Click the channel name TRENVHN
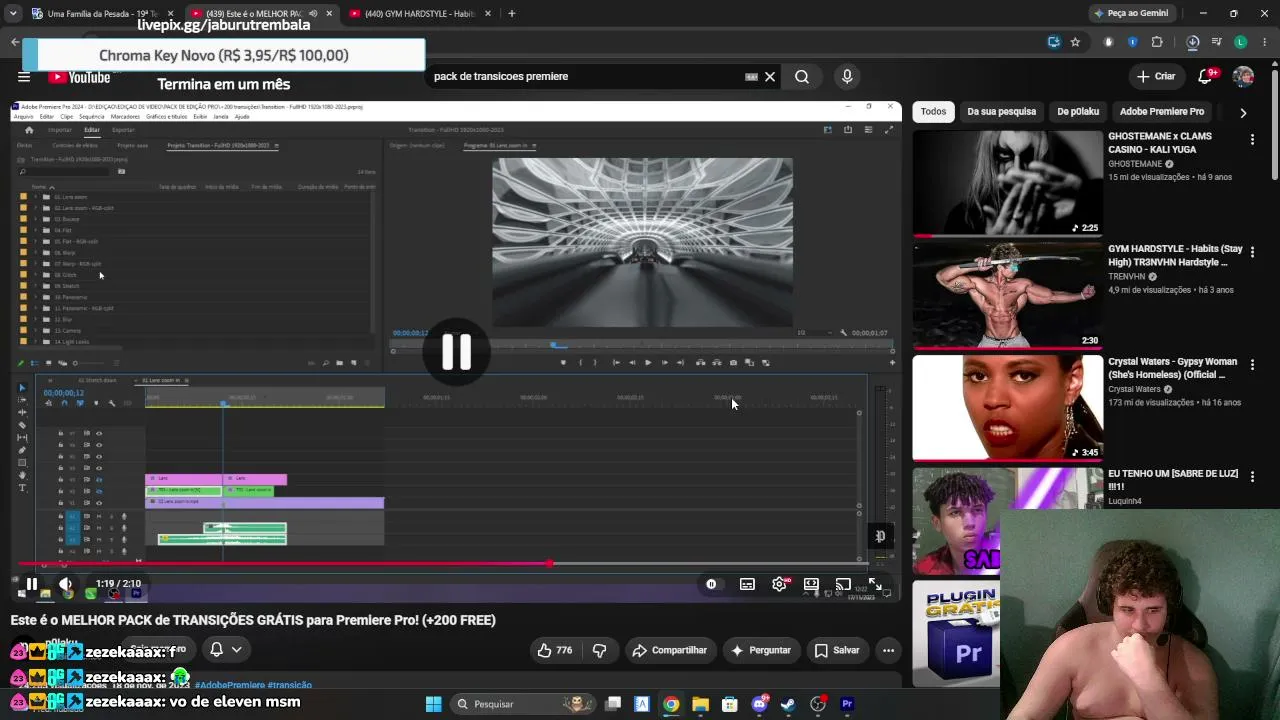The height and width of the screenshot is (720, 1280). click(x=1127, y=277)
